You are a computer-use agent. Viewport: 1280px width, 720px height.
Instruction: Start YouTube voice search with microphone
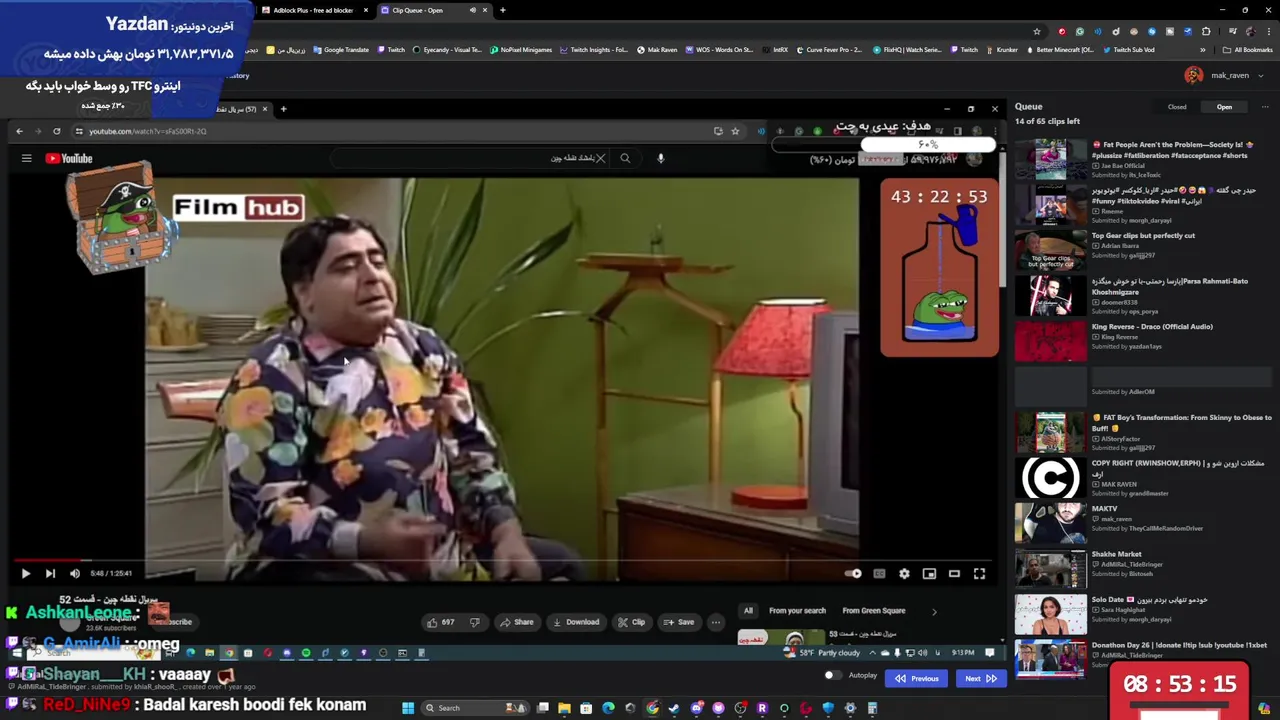point(660,158)
